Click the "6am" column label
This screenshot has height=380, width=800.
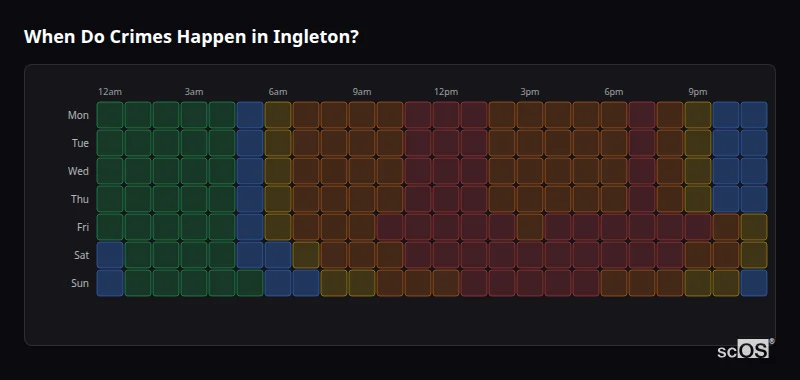[278, 92]
